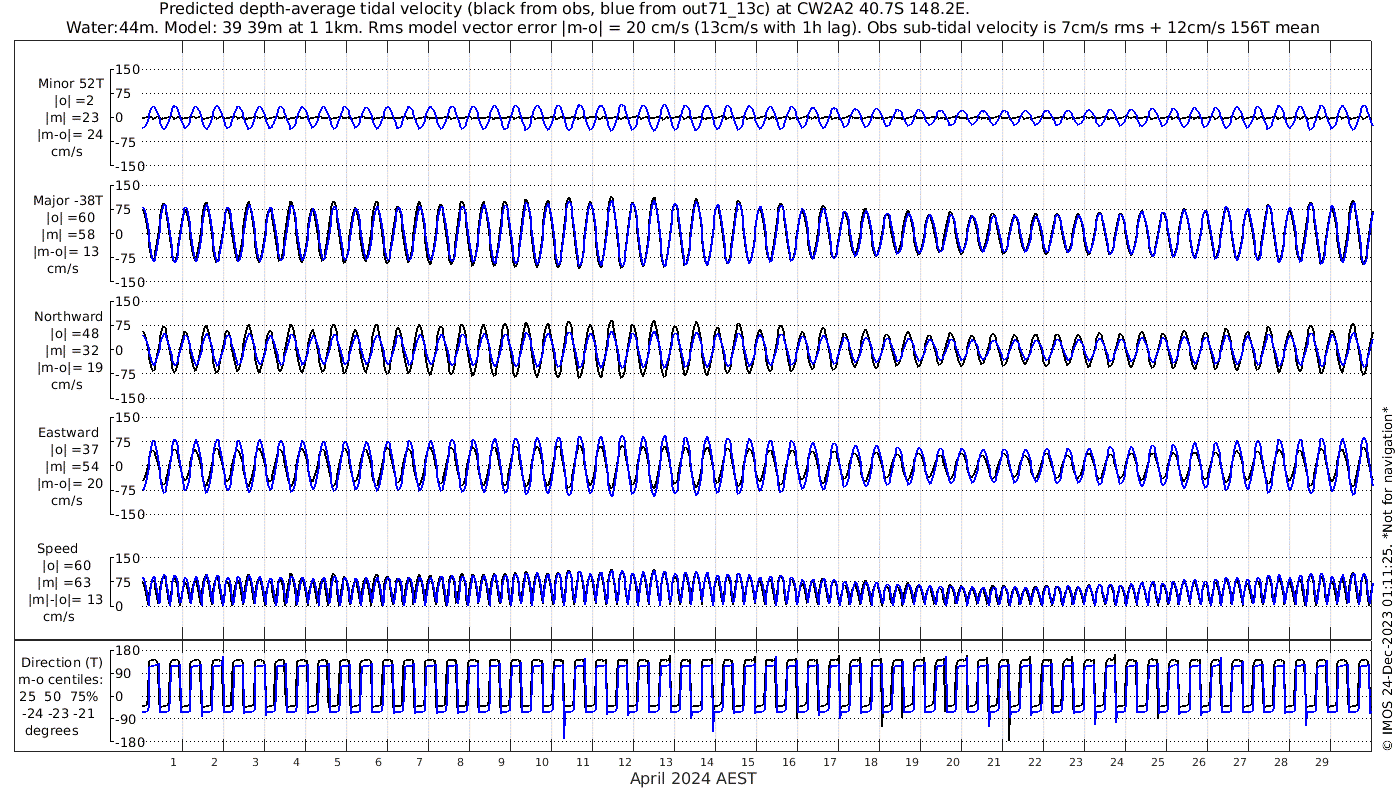This screenshot has width=1400, height=800.
Task: Select day 10 on the April date axis
Action: tap(542, 762)
